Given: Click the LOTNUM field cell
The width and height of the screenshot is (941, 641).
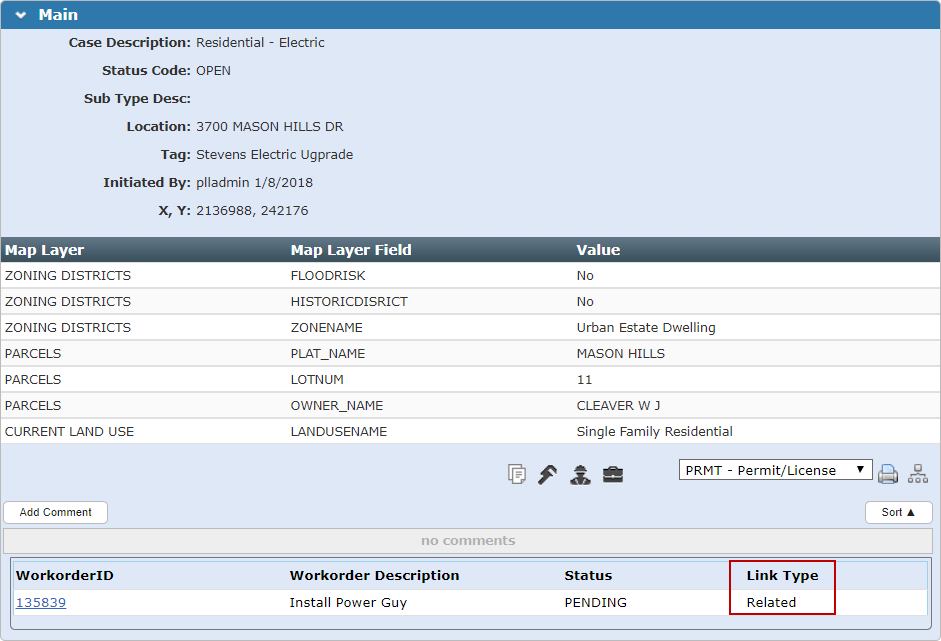Looking at the screenshot, I should [317, 380].
